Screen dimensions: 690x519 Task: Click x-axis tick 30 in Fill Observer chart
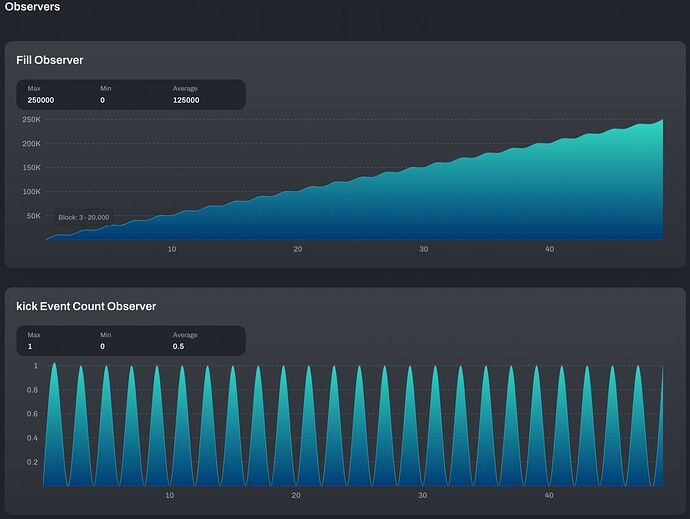click(424, 249)
